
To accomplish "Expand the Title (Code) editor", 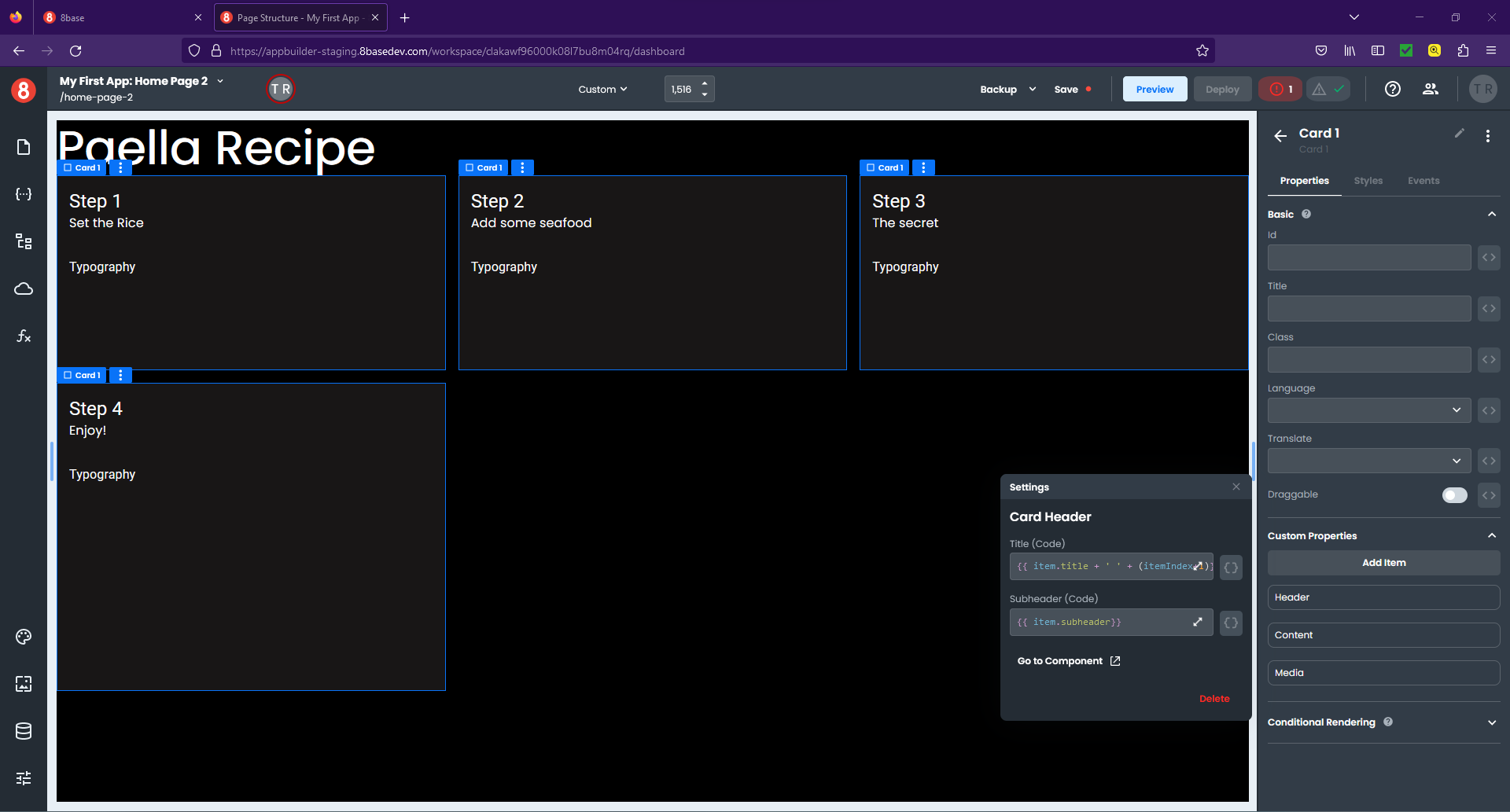I will [x=1198, y=566].
